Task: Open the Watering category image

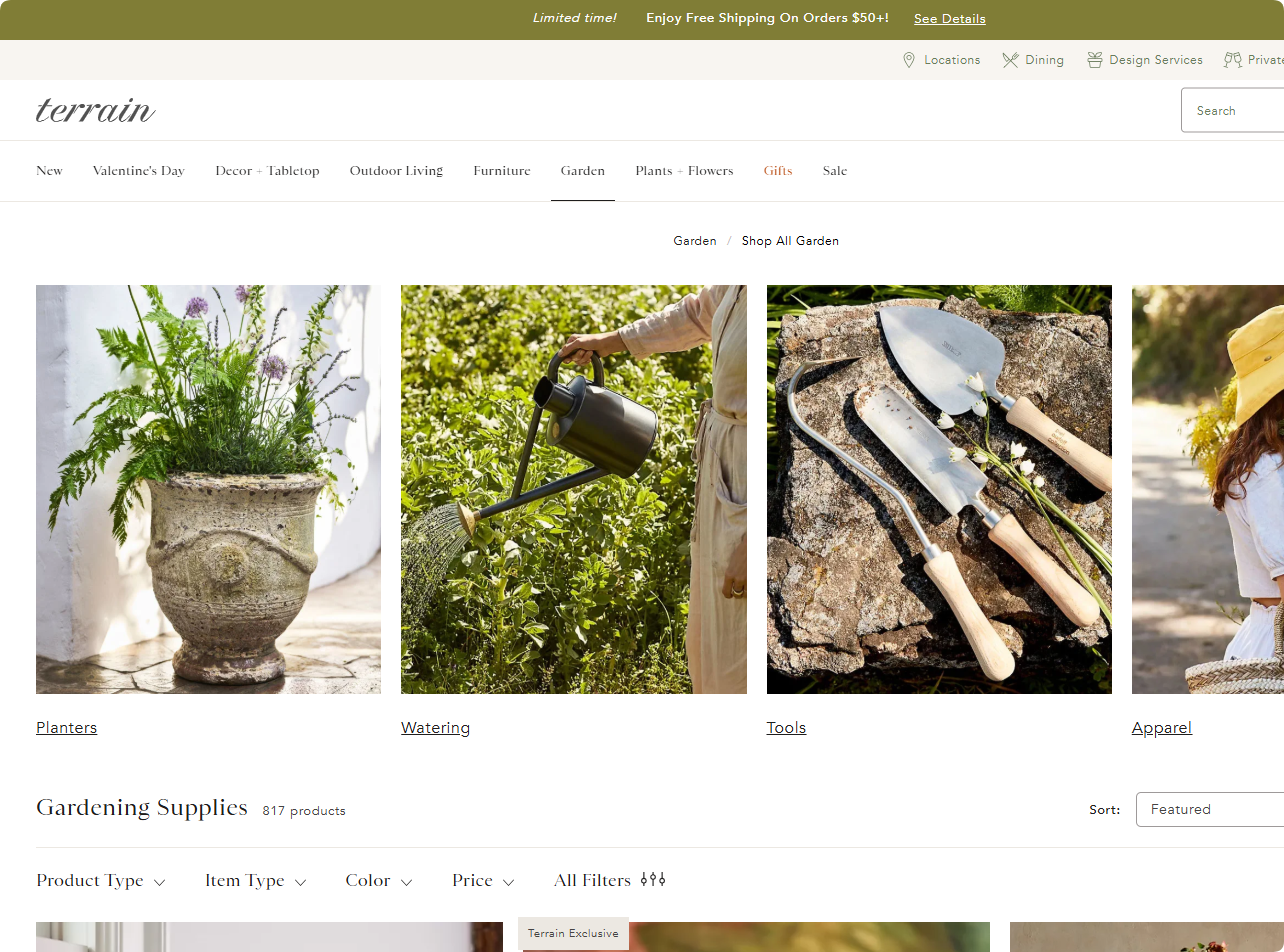Action: pyautogui.click(x=573, y=489)
